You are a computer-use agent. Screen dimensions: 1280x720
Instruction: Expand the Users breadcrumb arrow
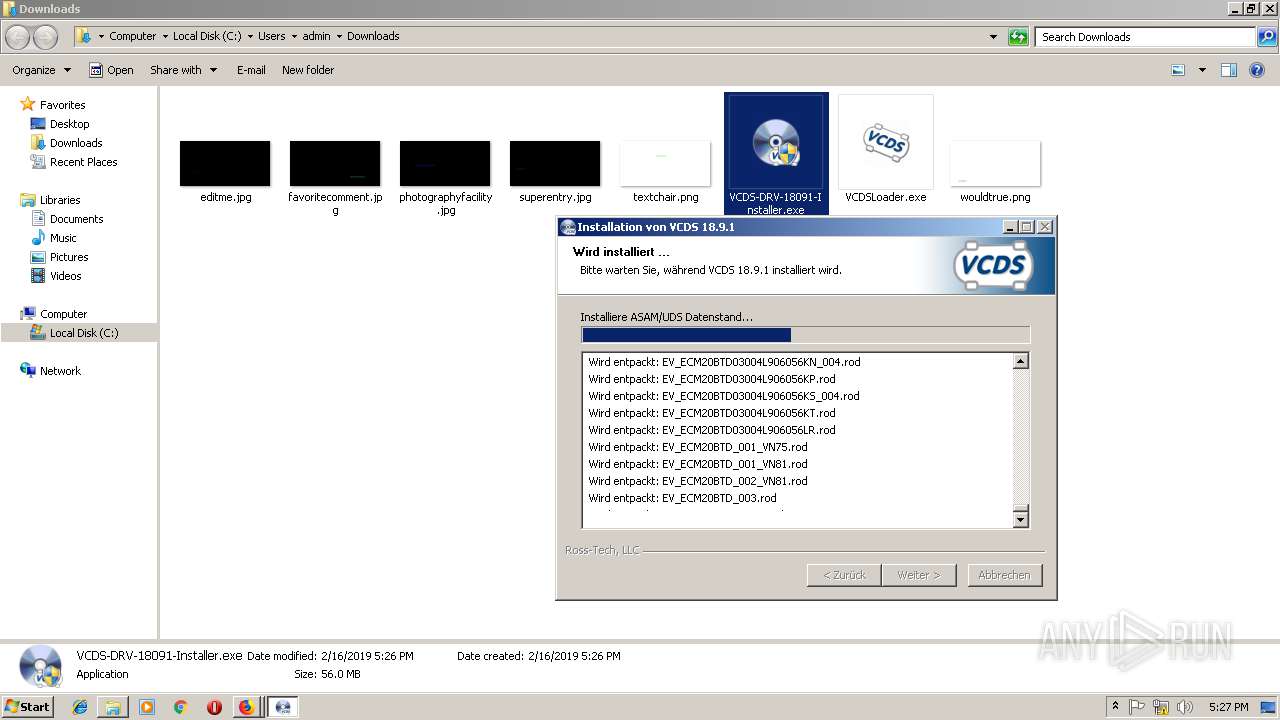[x=294, y=37]
